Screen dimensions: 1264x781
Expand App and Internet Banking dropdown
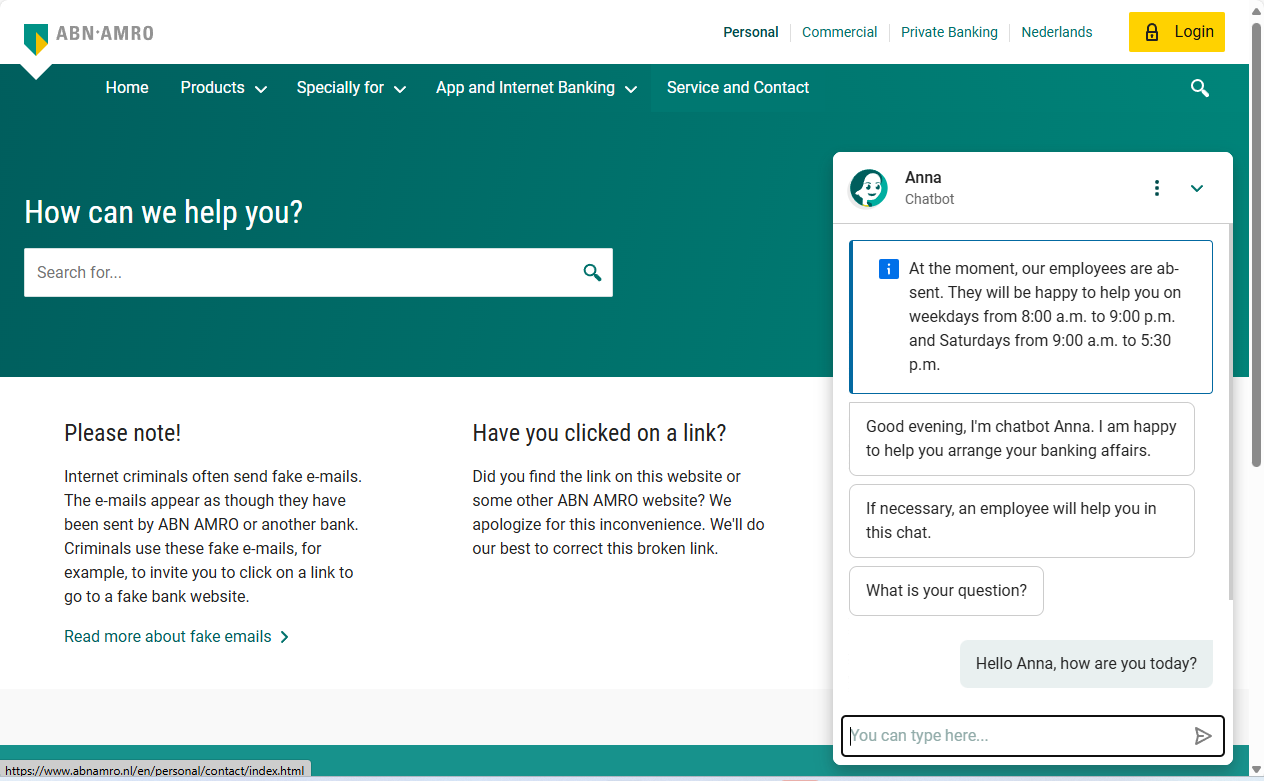click(536, 88)
